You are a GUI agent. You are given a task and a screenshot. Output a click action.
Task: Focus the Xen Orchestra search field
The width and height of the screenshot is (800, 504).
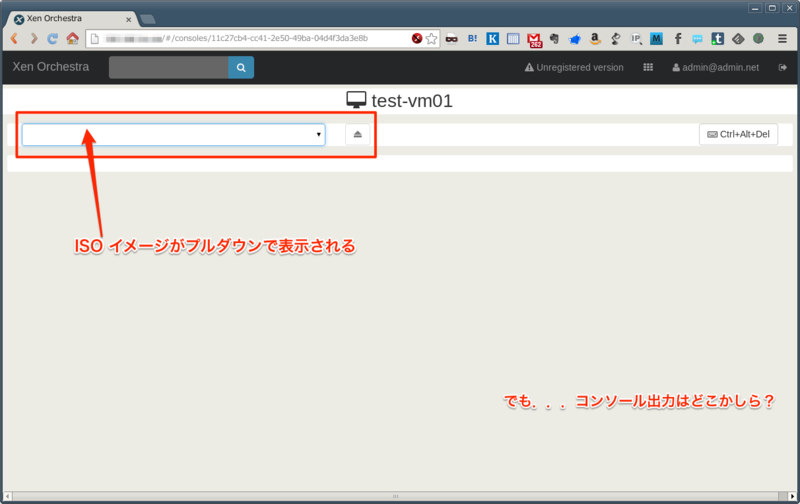169,67
